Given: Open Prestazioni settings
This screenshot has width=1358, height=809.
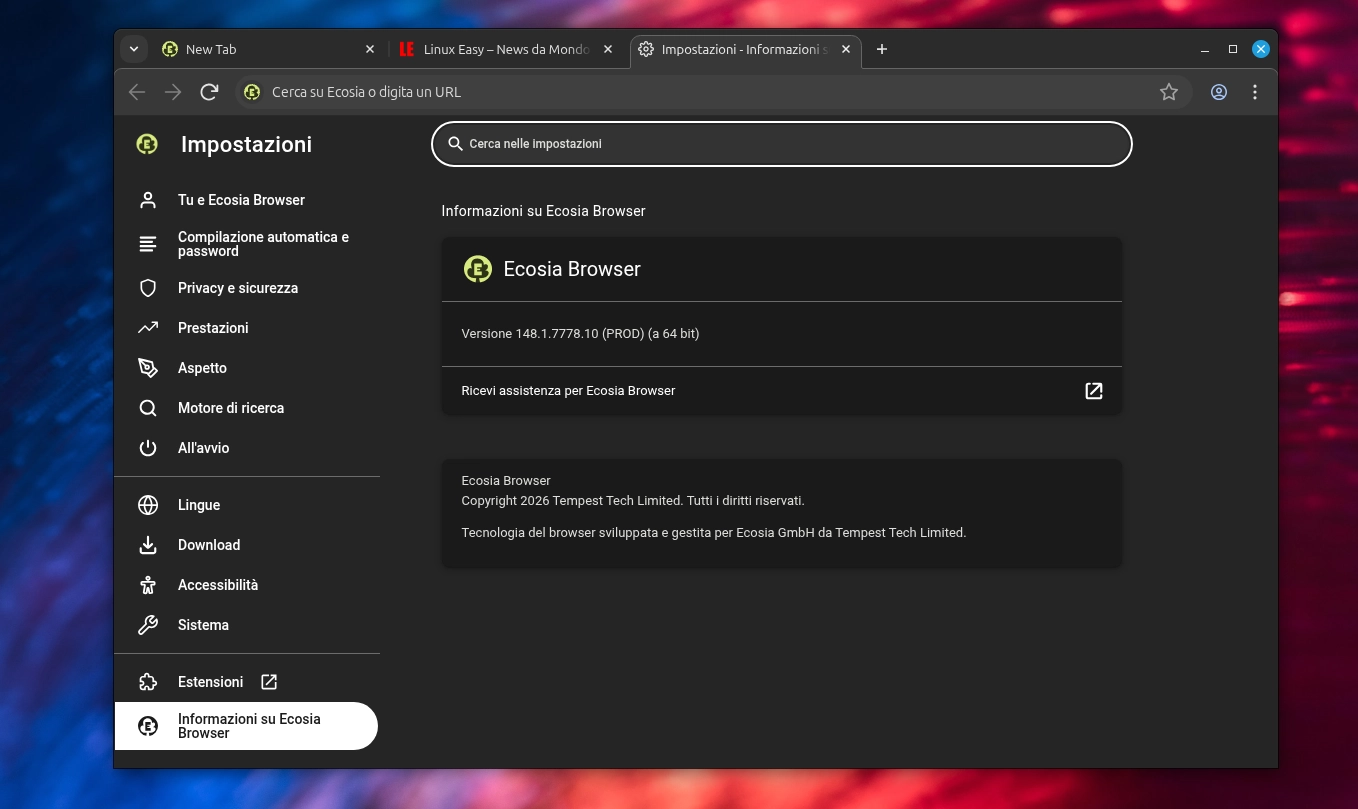Looking at the screenshot, I should [x=247, y=328].
